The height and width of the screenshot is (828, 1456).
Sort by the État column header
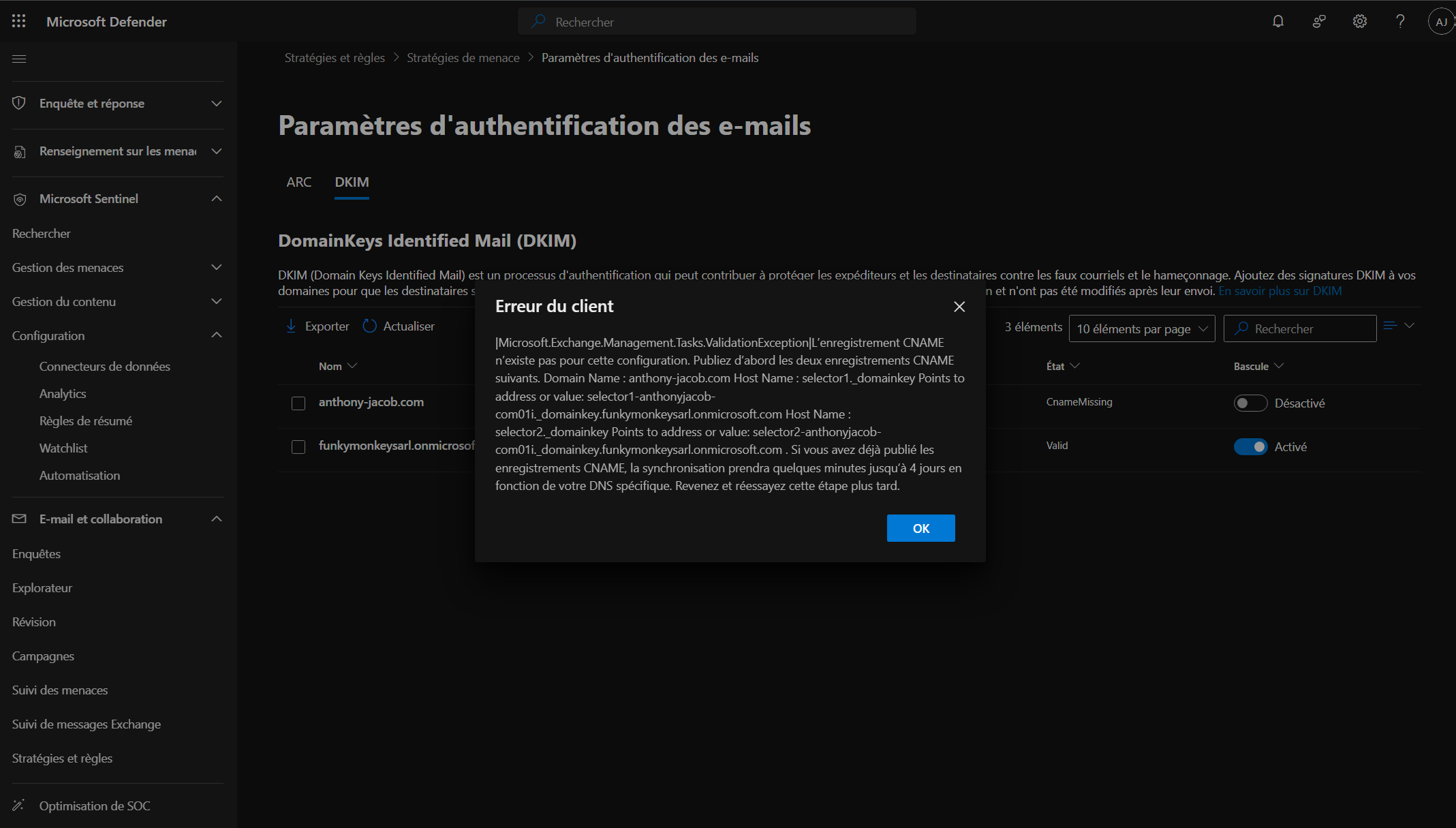coord(1063,366)
